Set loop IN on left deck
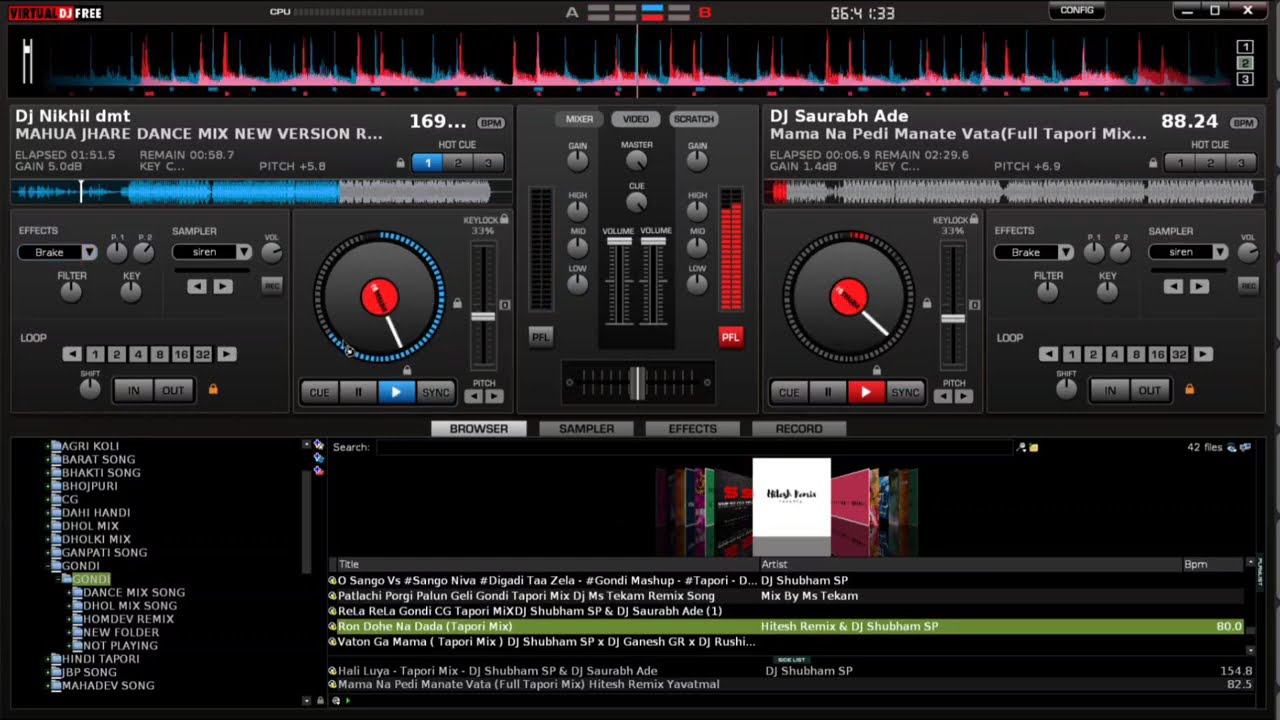 pos(133,391)
